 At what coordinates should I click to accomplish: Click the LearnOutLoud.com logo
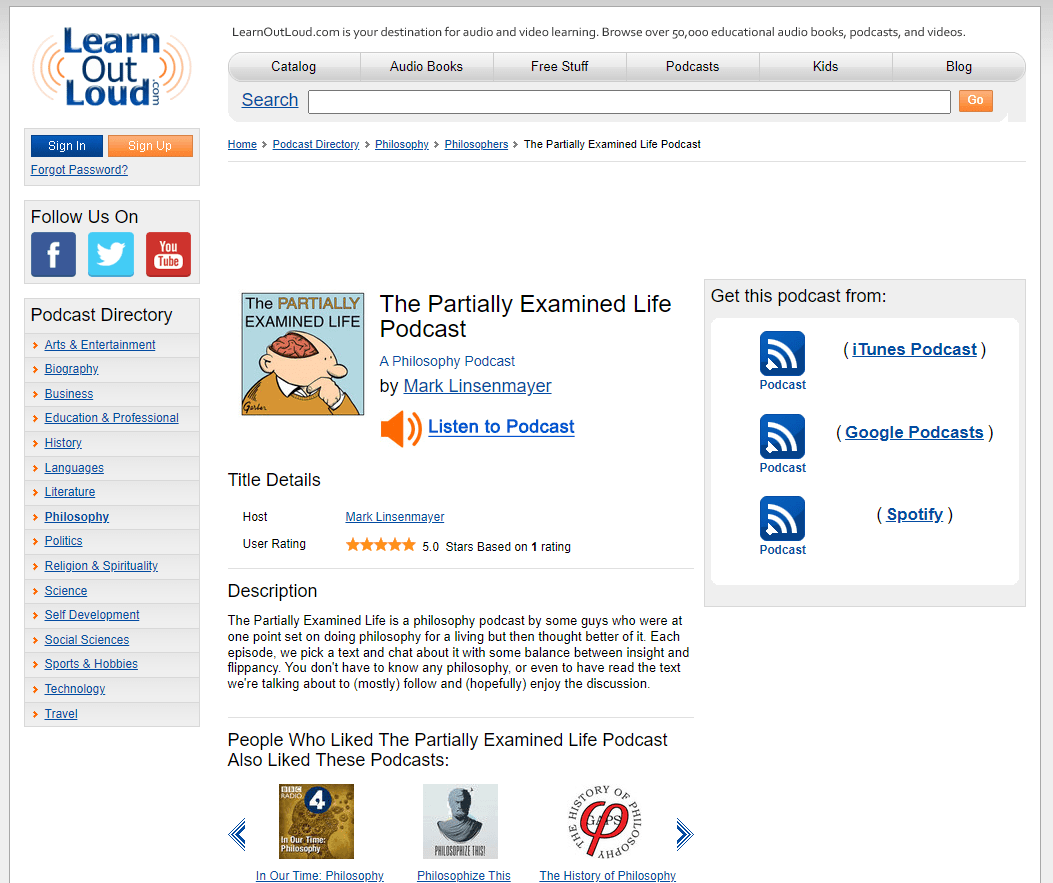click(111, 68)
